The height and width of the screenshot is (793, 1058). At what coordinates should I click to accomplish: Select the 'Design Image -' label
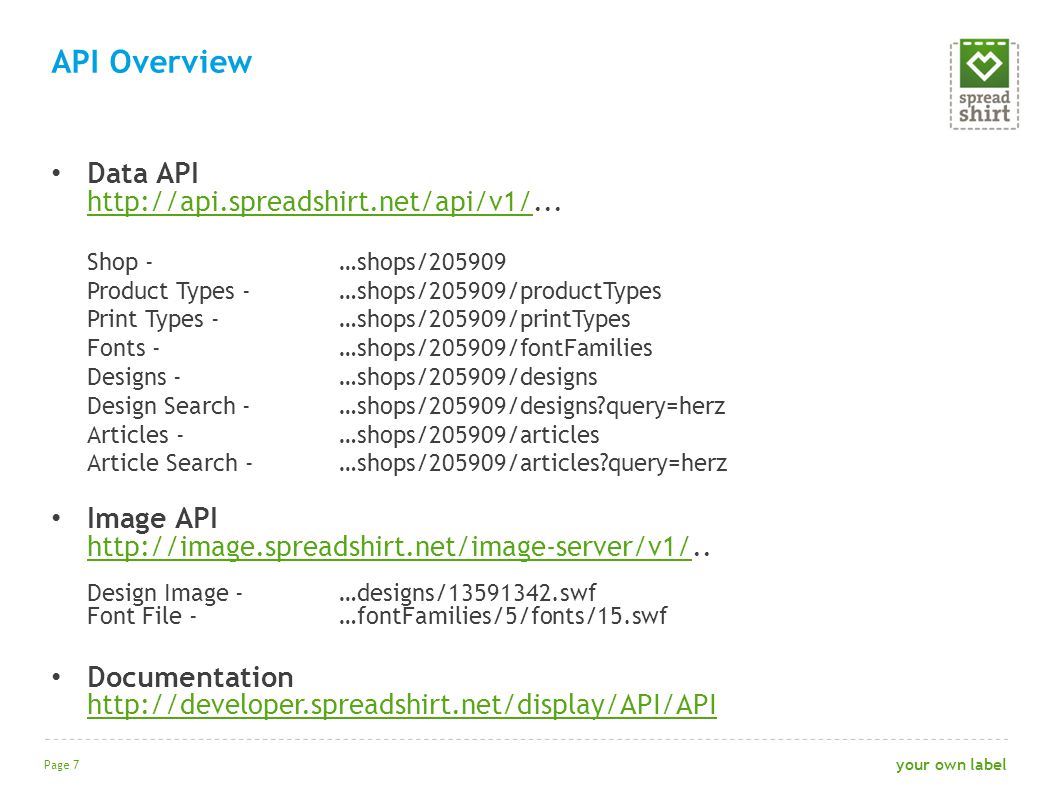[x=165, y=593]
